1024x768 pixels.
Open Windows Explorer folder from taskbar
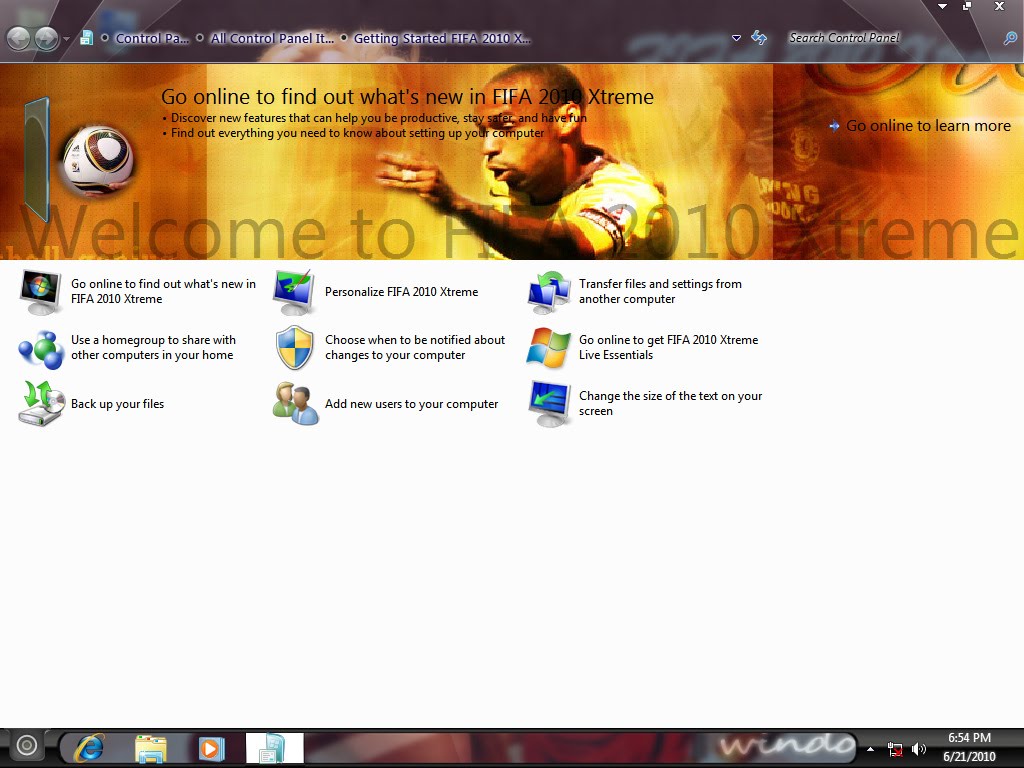pyautogui.click(x=151, y=748)
